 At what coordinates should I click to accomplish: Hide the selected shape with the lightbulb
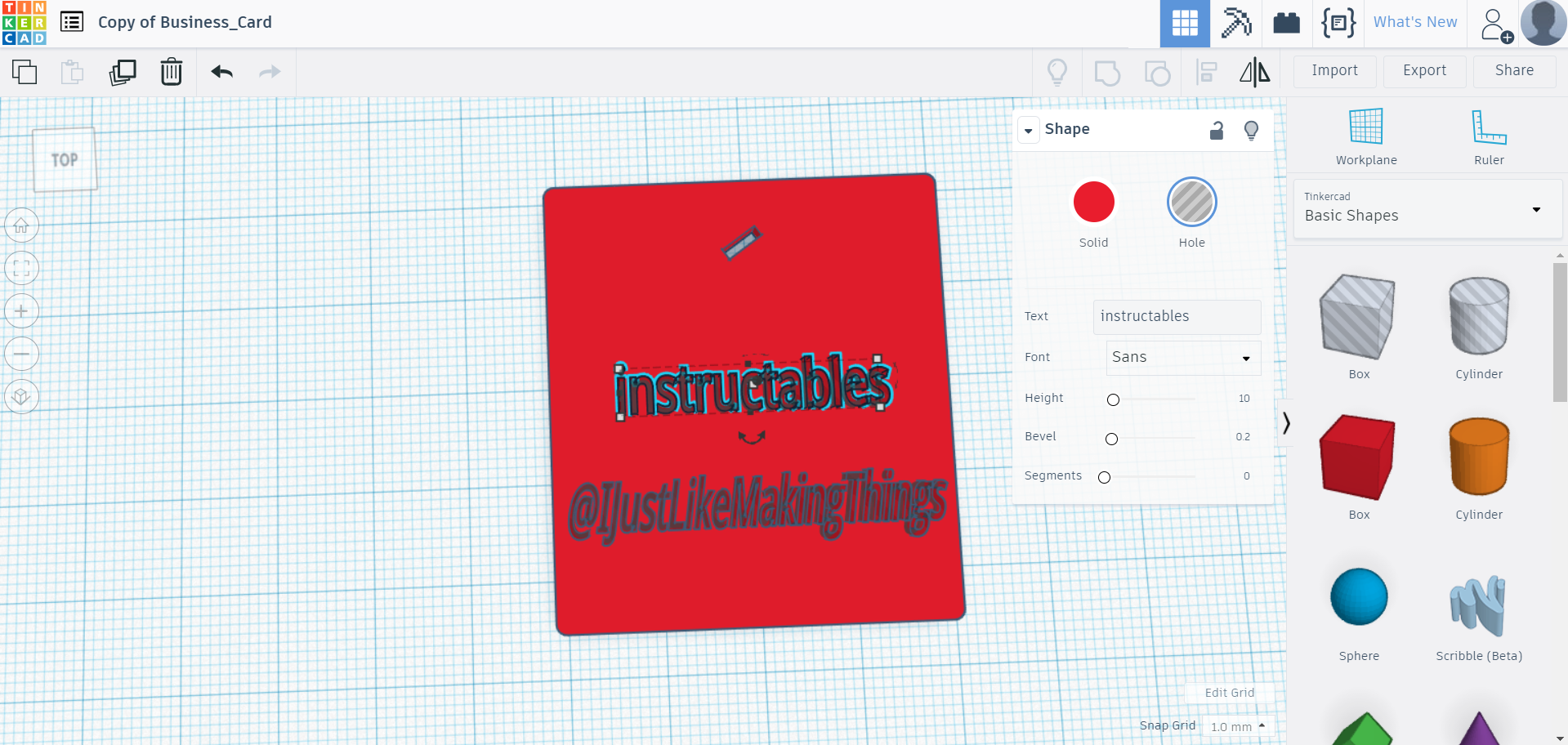point(1251,131)
